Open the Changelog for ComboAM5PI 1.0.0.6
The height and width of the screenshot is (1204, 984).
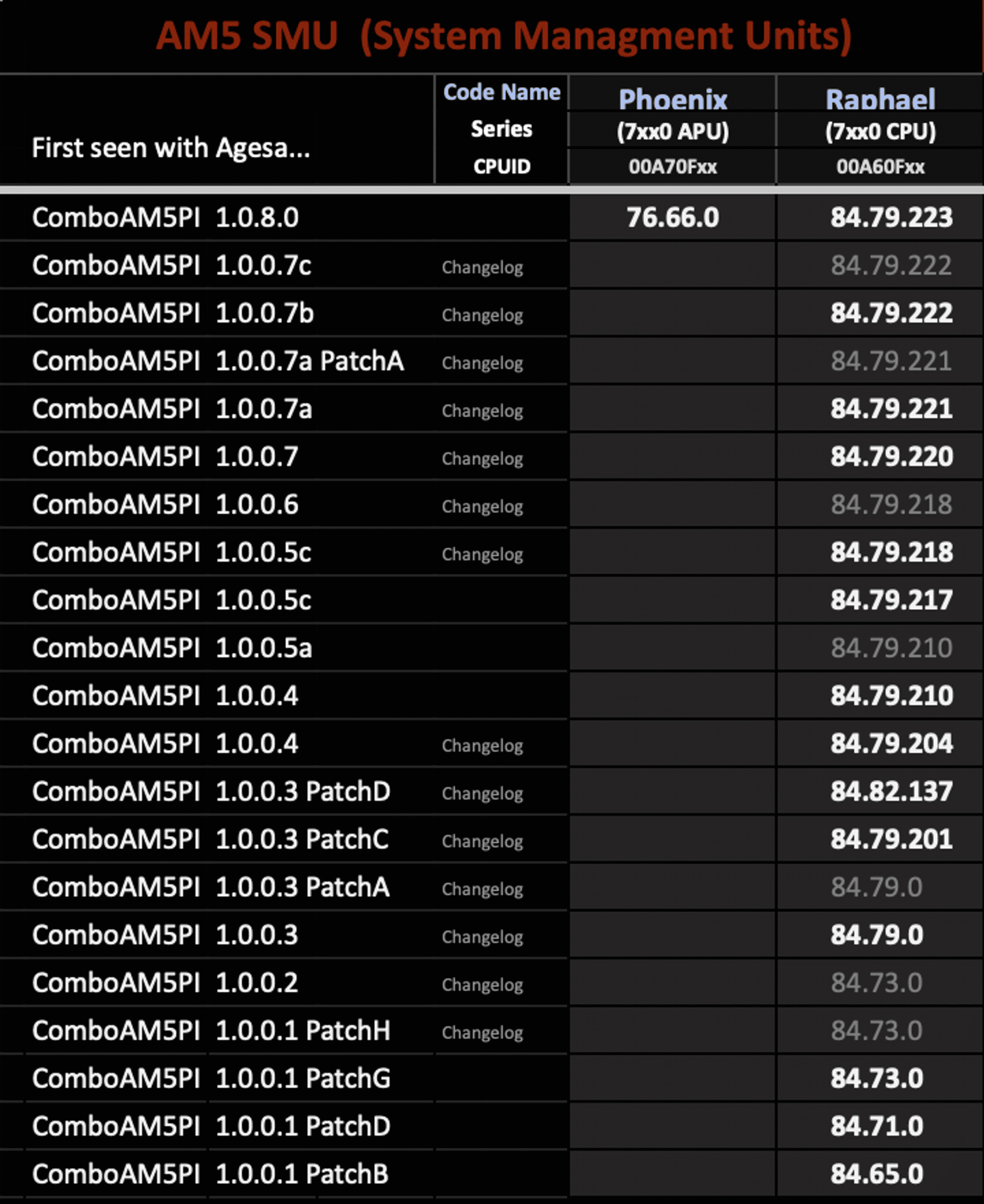tap(482, 506)
